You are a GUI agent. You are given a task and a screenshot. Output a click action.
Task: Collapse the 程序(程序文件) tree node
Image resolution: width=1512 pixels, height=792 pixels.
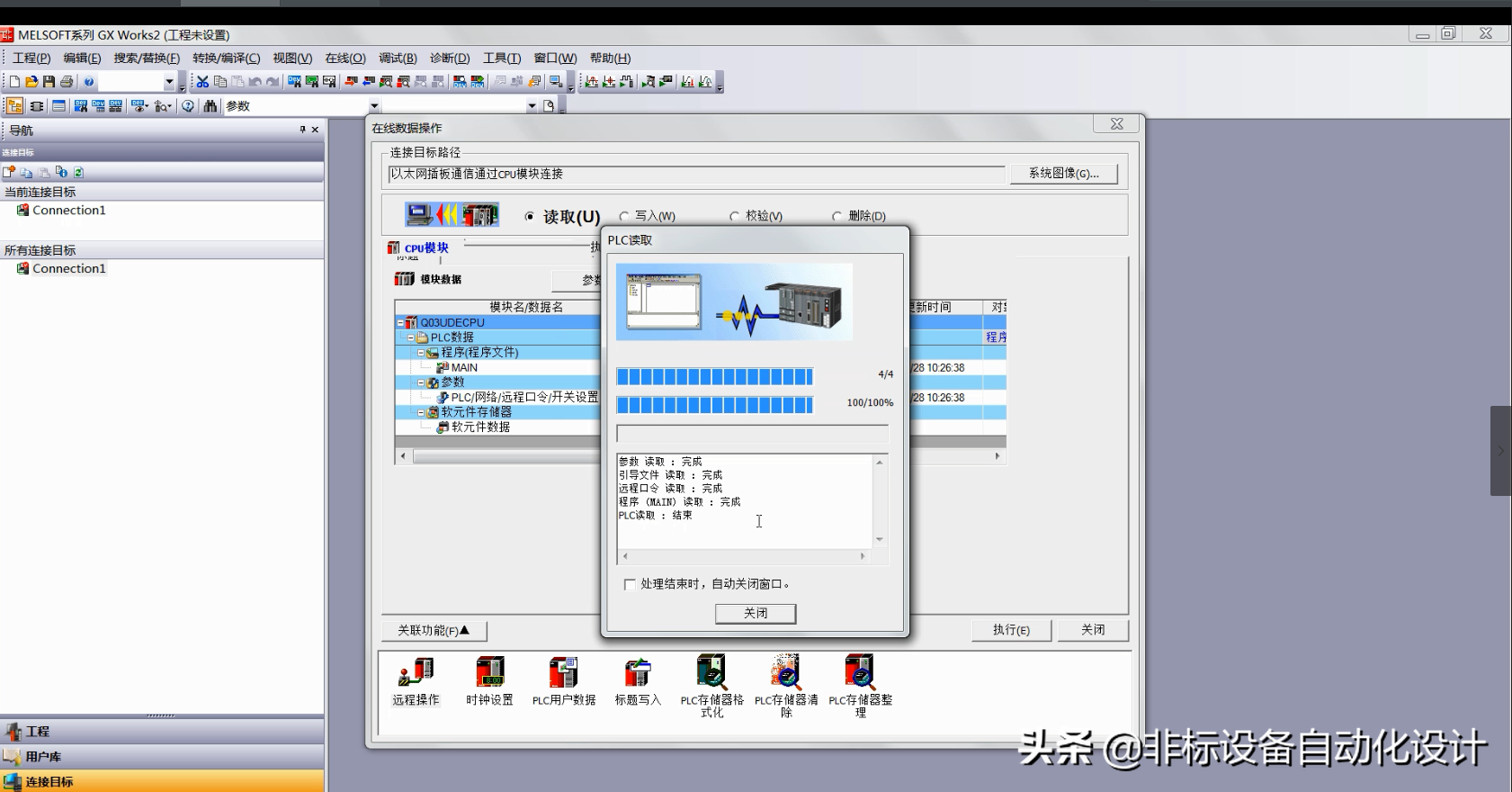421,353
